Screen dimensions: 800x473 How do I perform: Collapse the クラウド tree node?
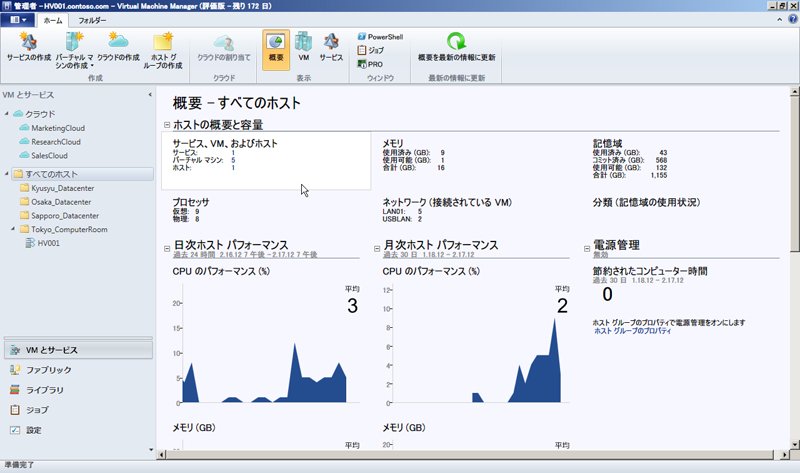[7, 114]
